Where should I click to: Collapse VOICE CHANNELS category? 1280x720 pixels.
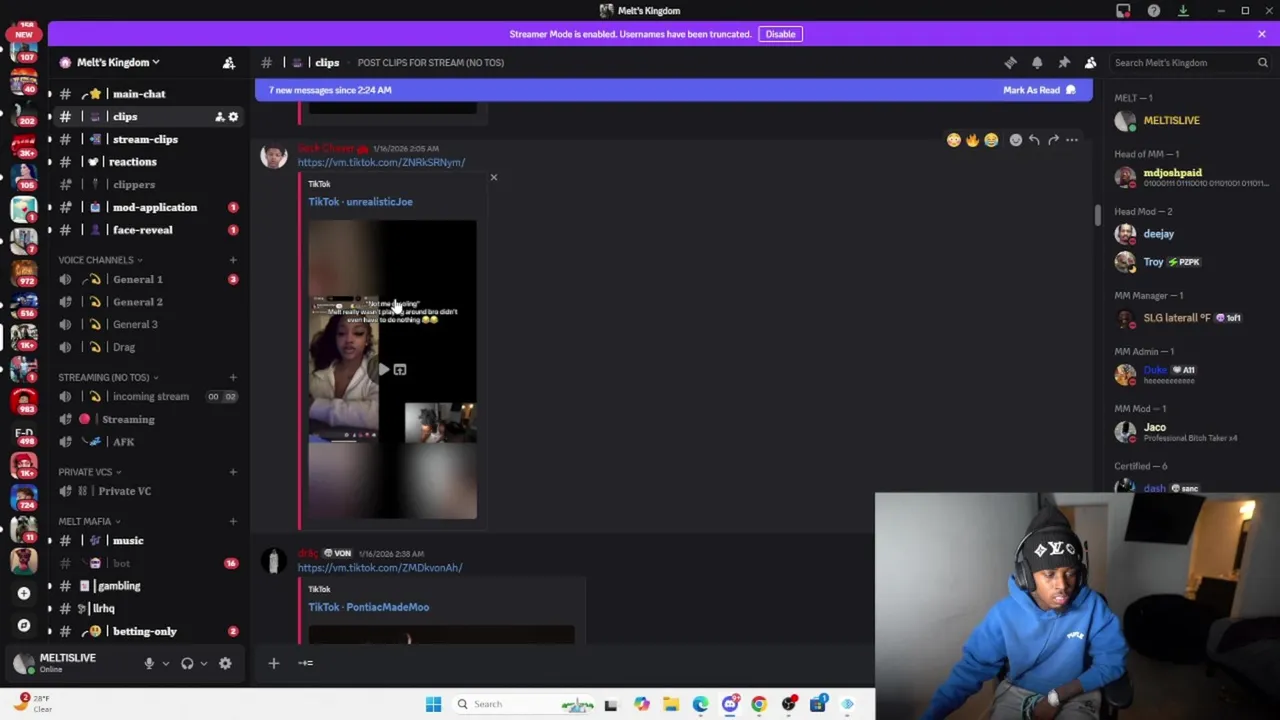click(100, 260)
